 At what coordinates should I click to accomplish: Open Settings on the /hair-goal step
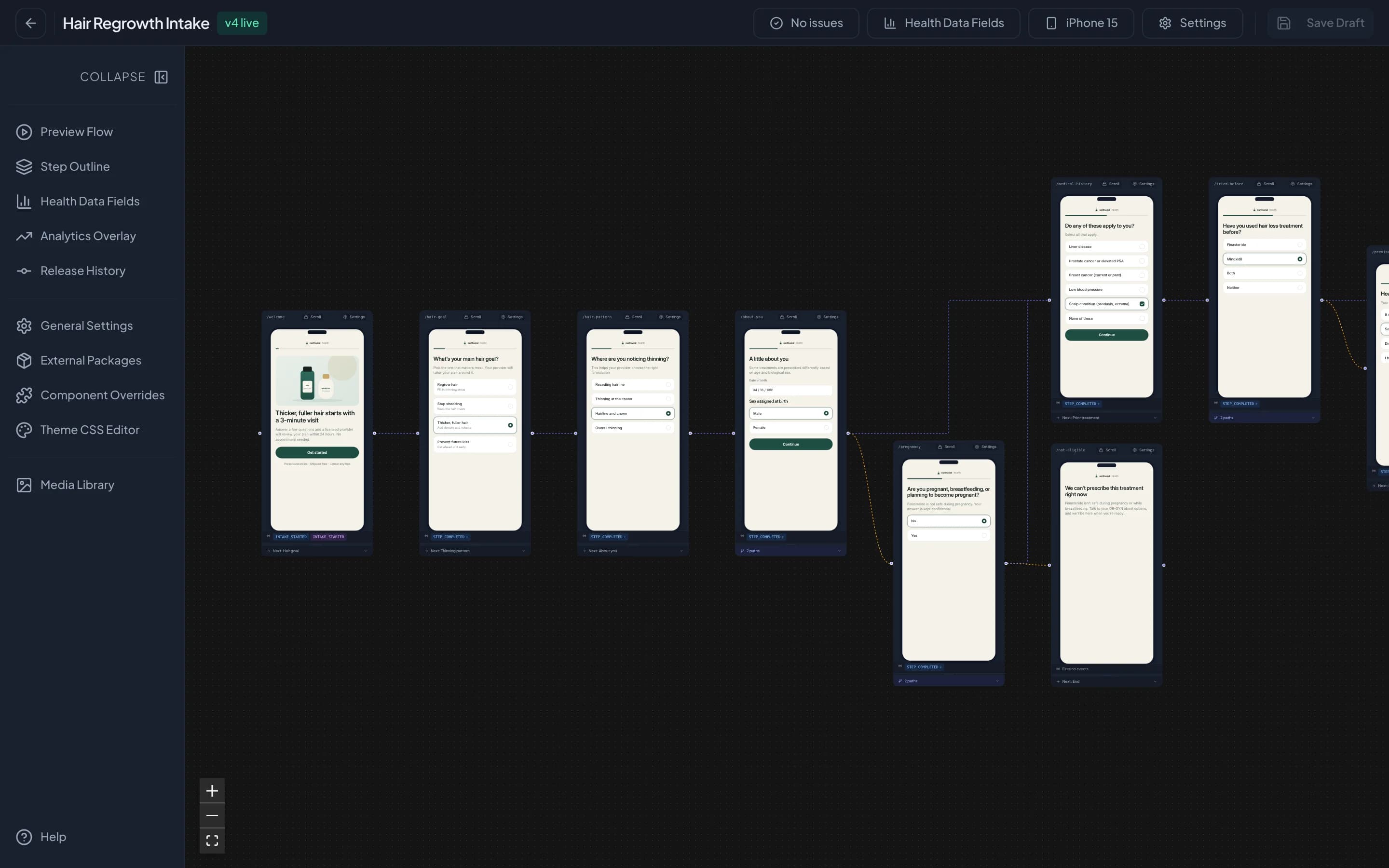point(511,317)
